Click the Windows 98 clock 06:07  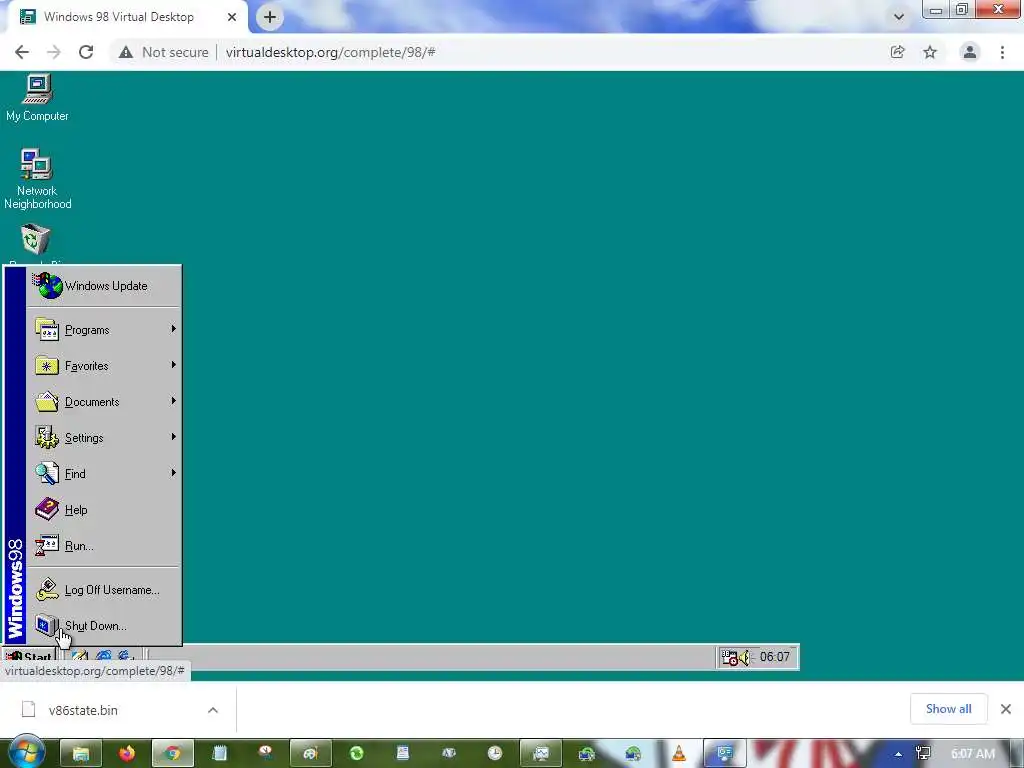click(775, 657)
